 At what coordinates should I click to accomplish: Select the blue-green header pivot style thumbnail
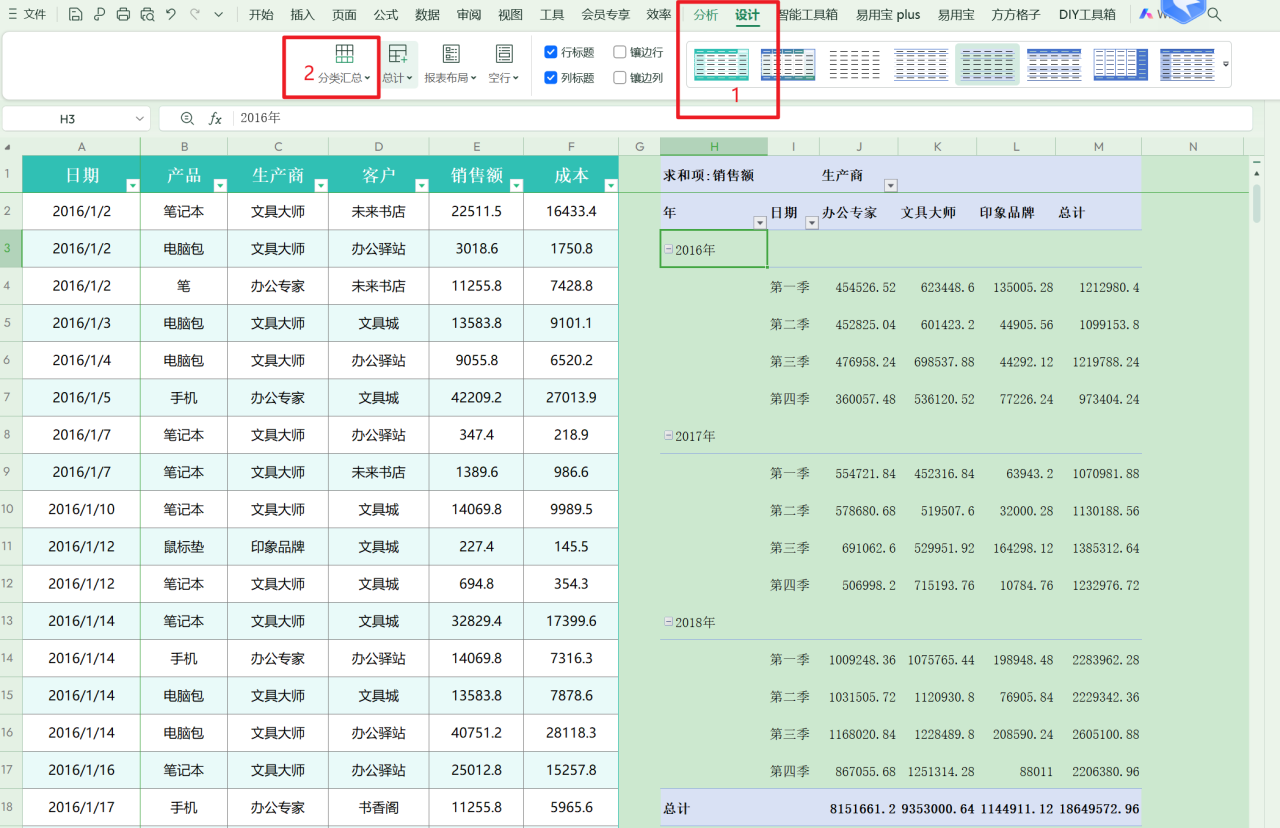coord(788,64)
